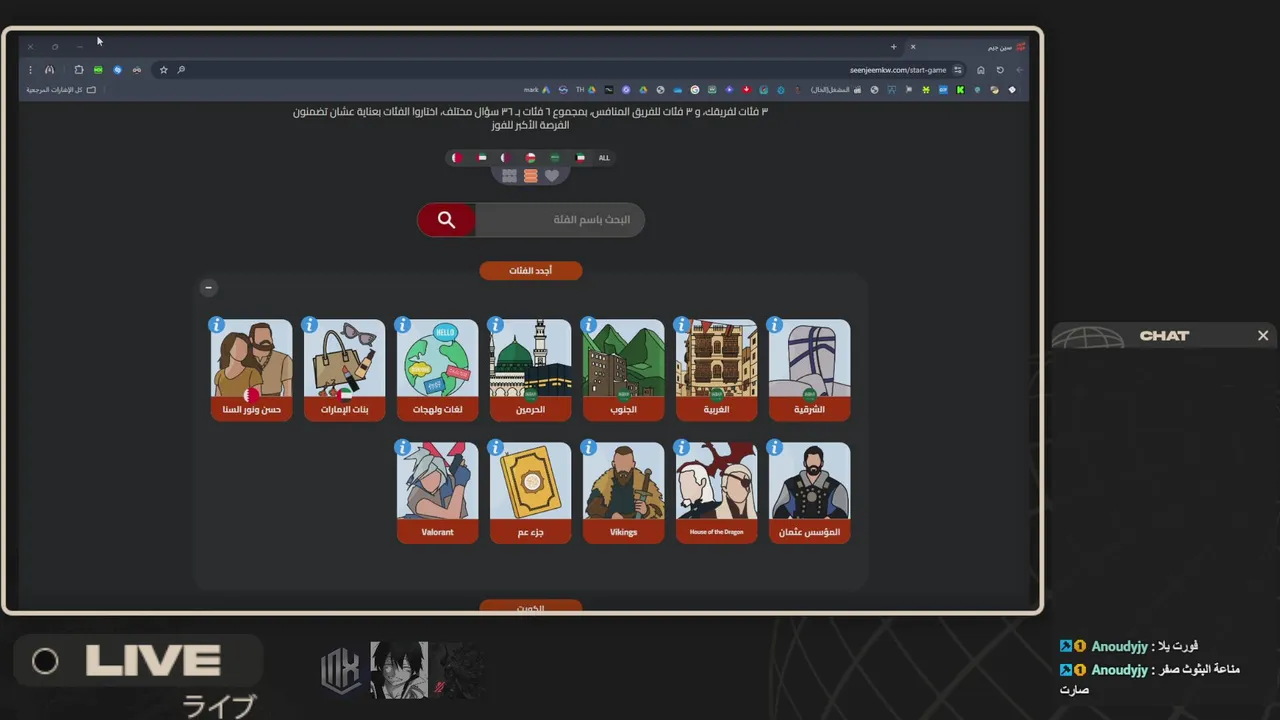Click the page zoom magnifier in address bar
The width and height of the screenshot is (1280, 720).
point(181,70)
